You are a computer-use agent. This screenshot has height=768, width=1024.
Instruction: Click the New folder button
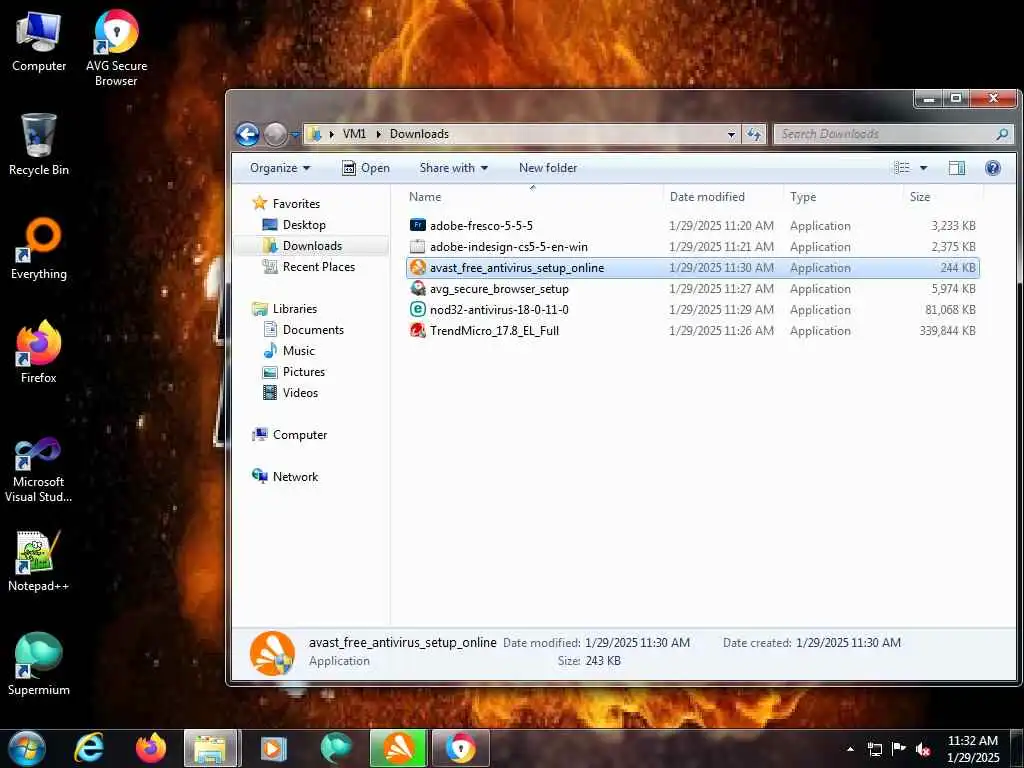pos(548,168)
